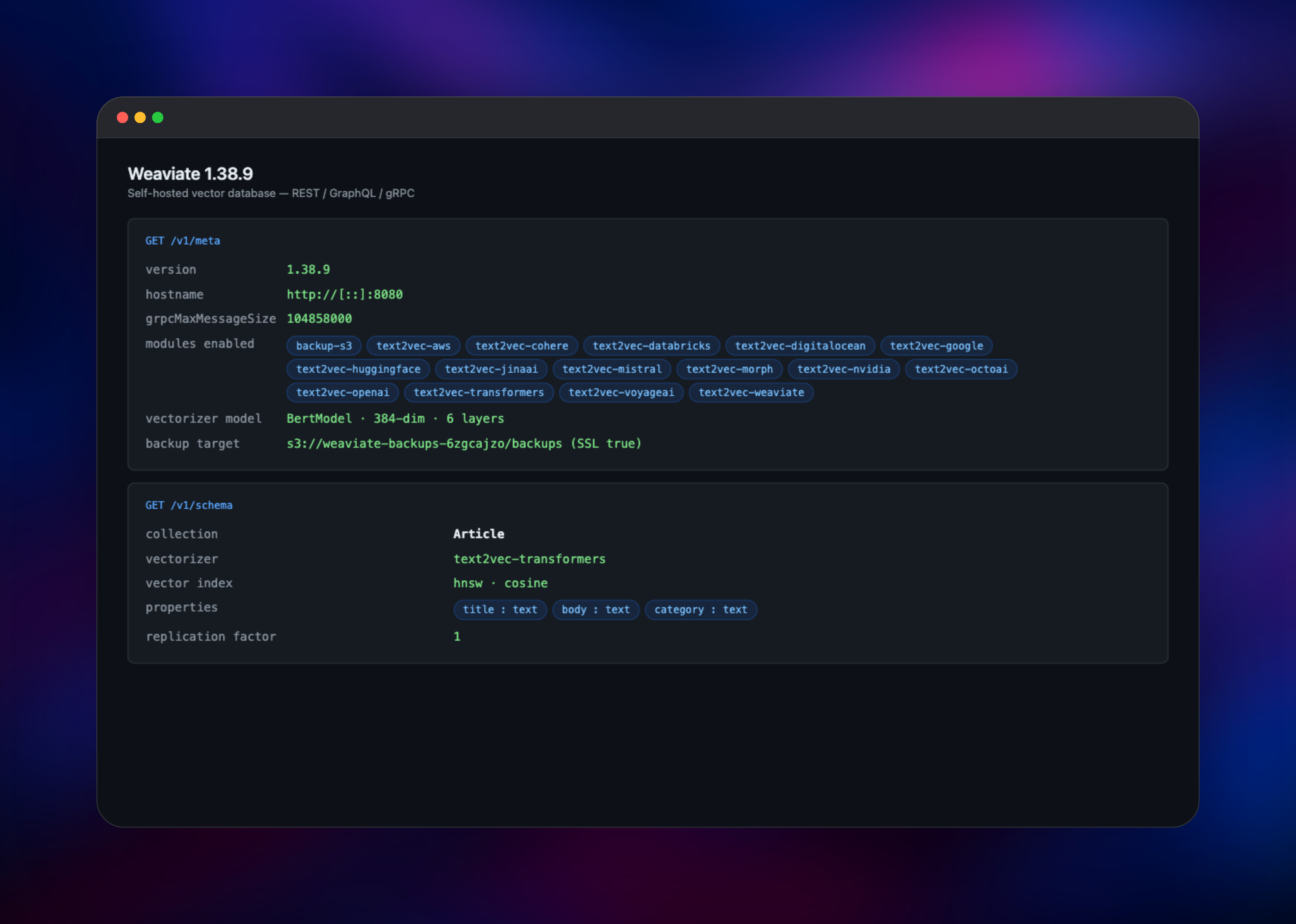Select the body : text property tag
1296x924 pixels.
(596, 610)
